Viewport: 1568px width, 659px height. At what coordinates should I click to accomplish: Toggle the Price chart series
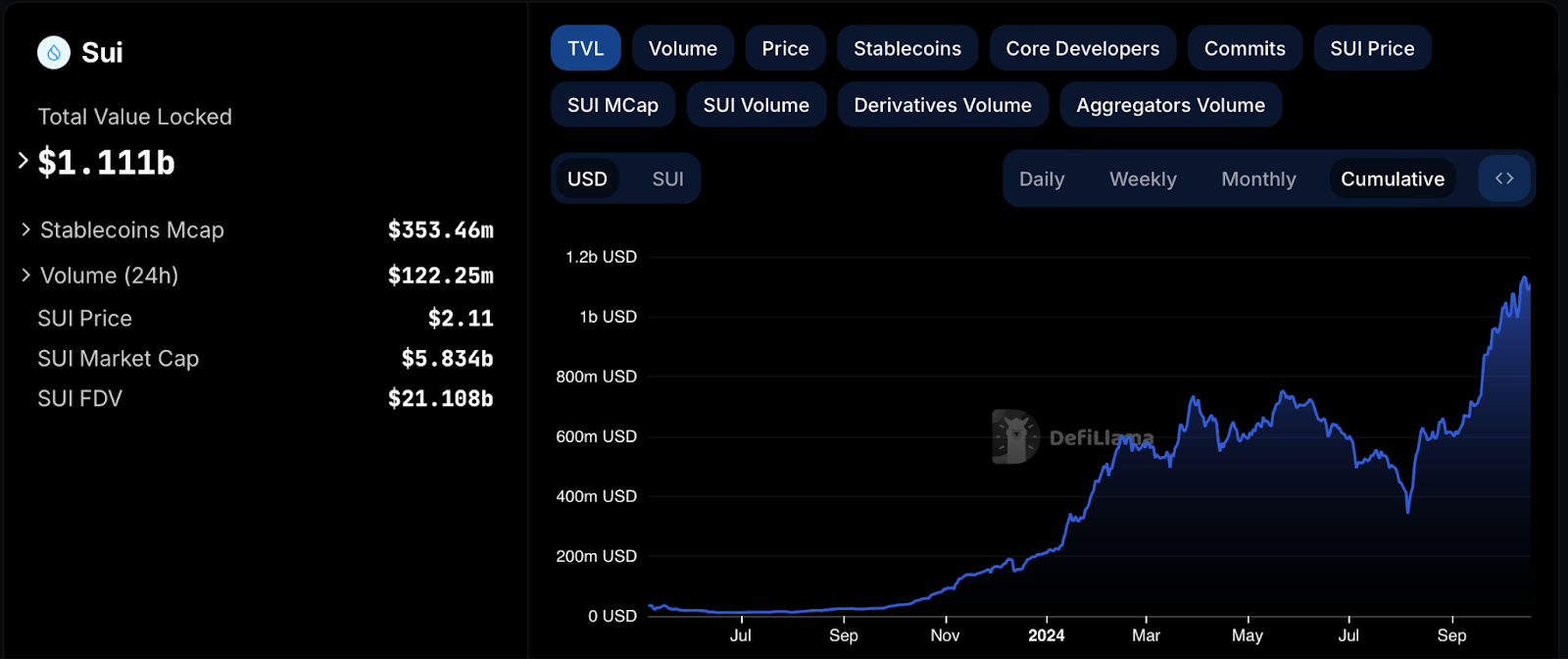(786, 48)
